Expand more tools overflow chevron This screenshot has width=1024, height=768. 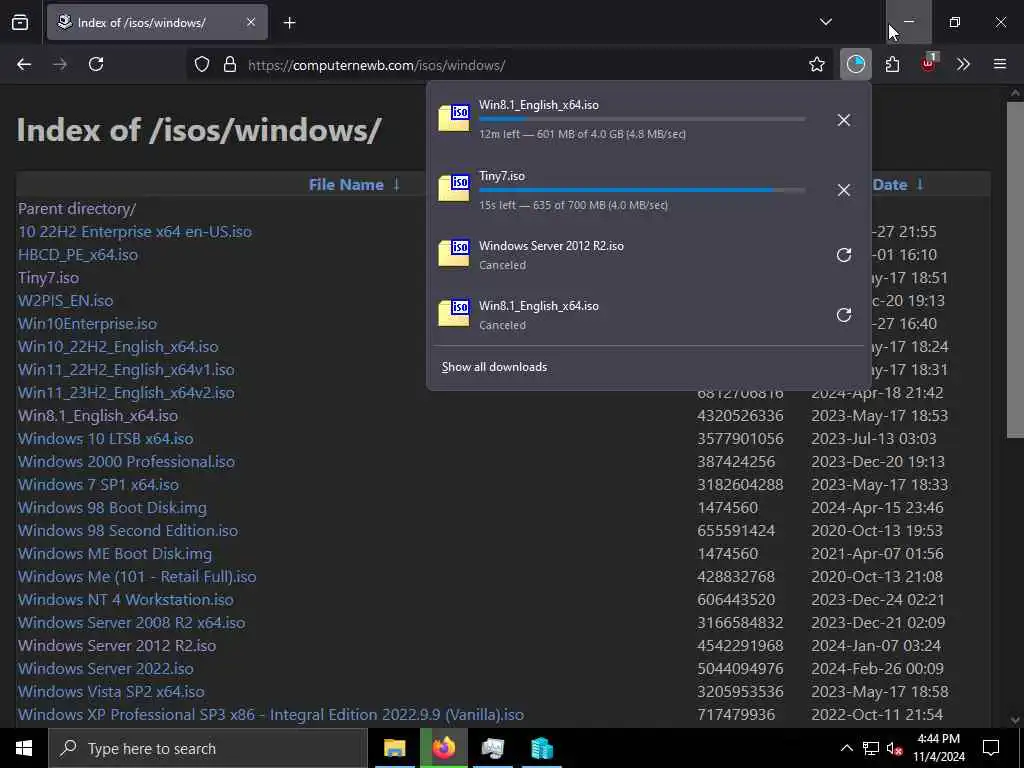(963, 65)
